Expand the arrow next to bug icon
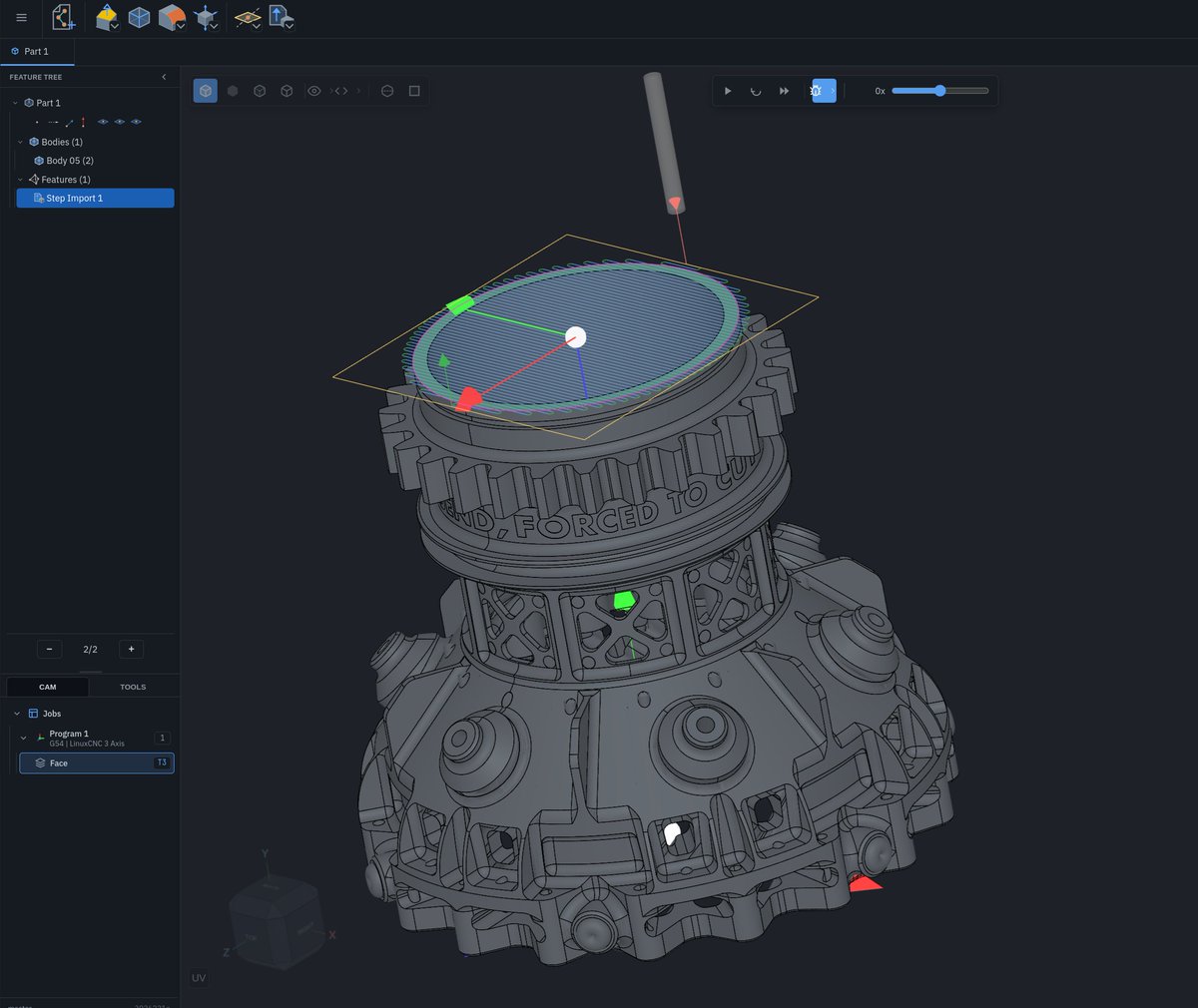Image resolution: width=1198 pixels, height=1008 pixels. click(x=833, y=91)
